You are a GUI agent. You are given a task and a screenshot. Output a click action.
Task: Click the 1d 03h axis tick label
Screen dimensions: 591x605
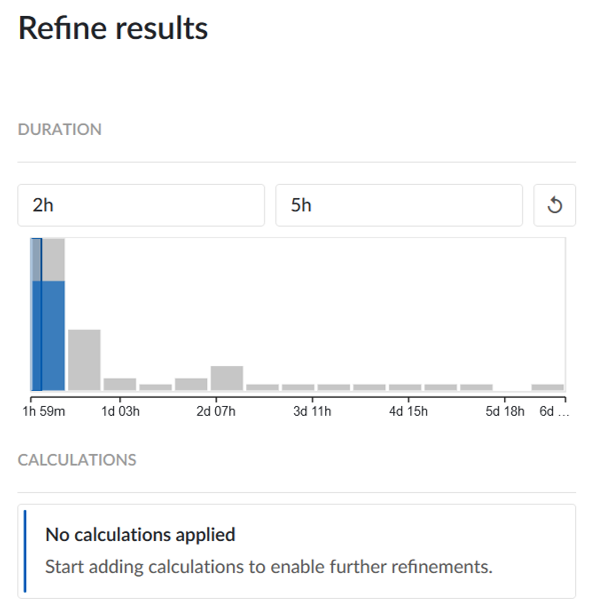pyautogui.click(x=120, y=411)
